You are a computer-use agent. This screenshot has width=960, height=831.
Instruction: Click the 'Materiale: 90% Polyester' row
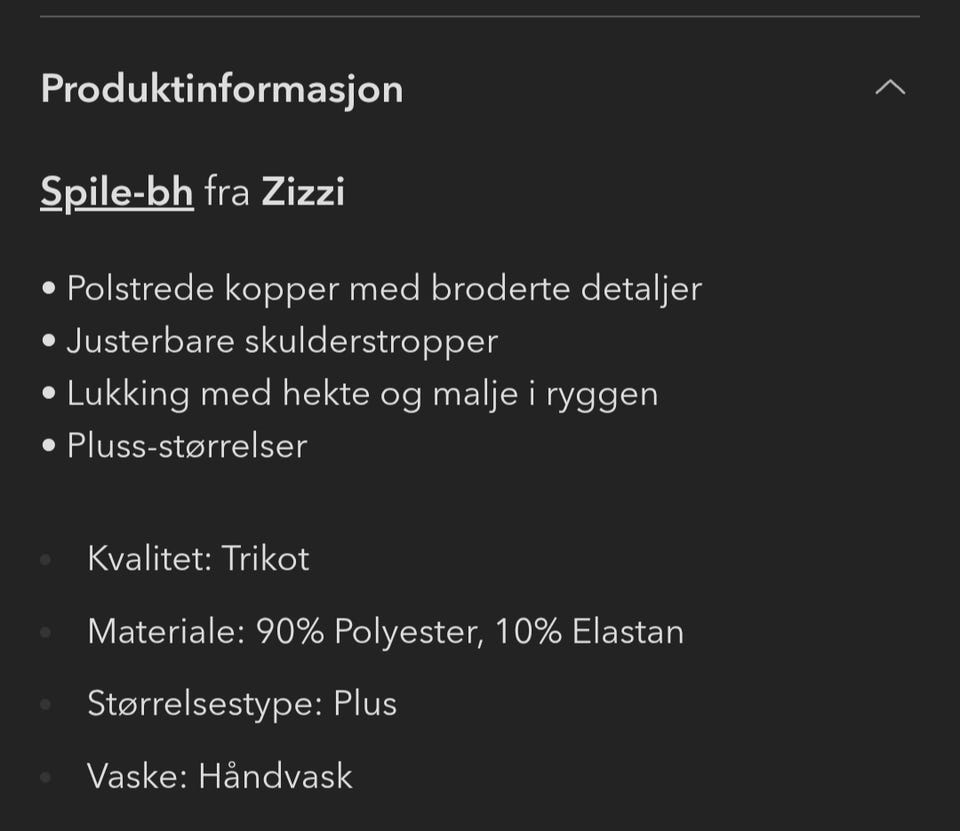click(385, 631)
